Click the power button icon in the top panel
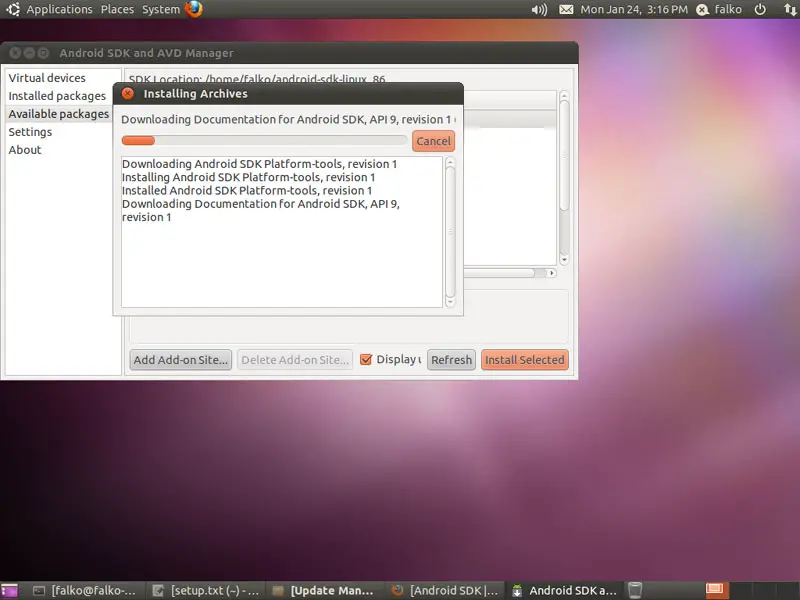This screenshot has width=800, height=600. point(760,10)
